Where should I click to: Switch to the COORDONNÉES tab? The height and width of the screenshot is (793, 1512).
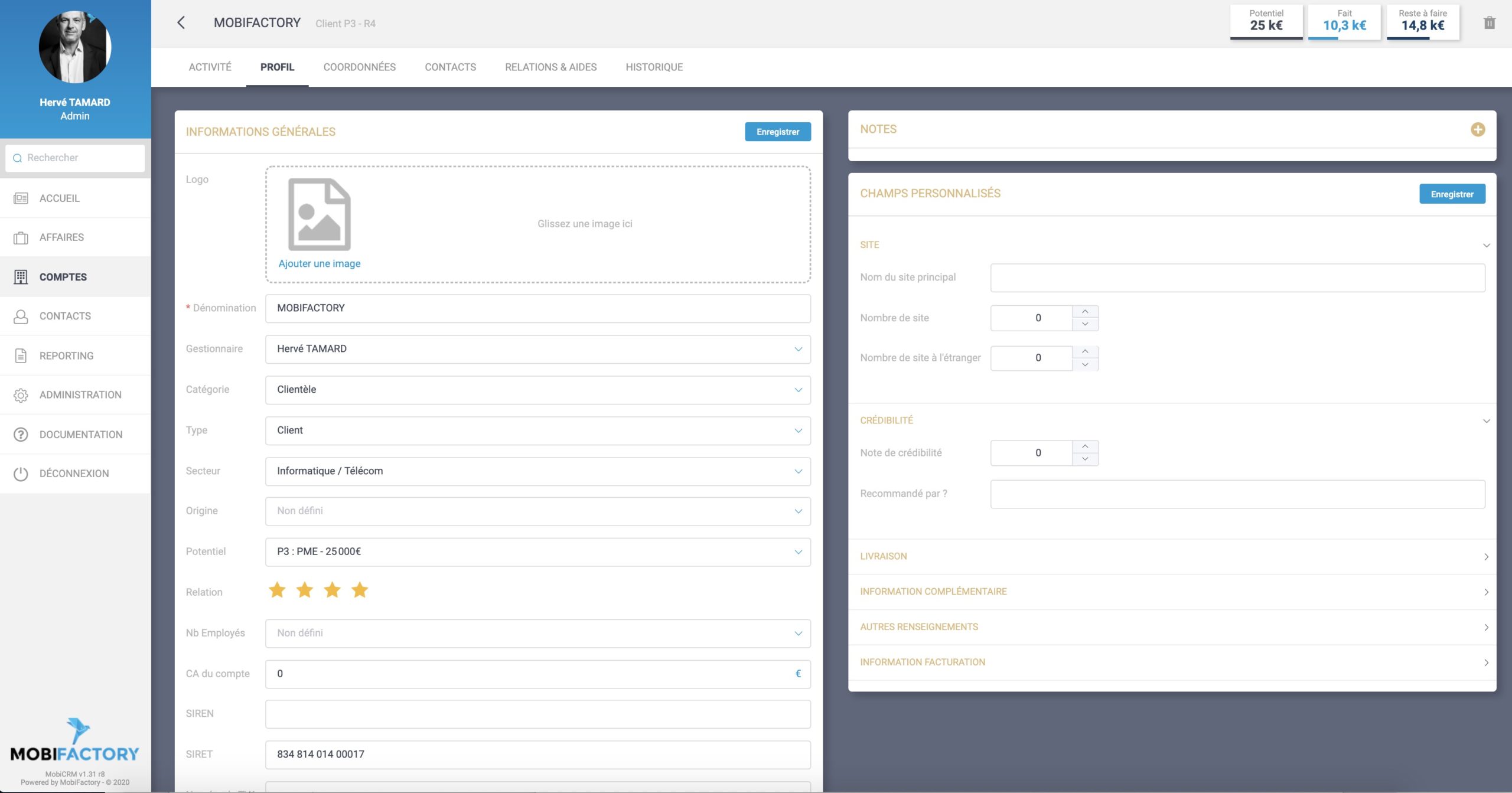[359, 66]
